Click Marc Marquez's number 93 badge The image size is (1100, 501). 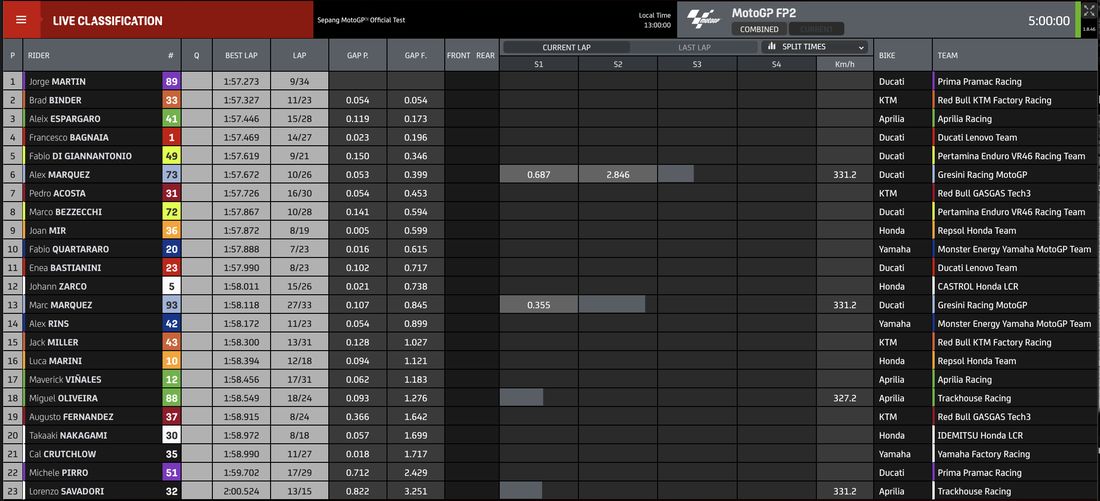pyautogui.click(x=171, y=305)
